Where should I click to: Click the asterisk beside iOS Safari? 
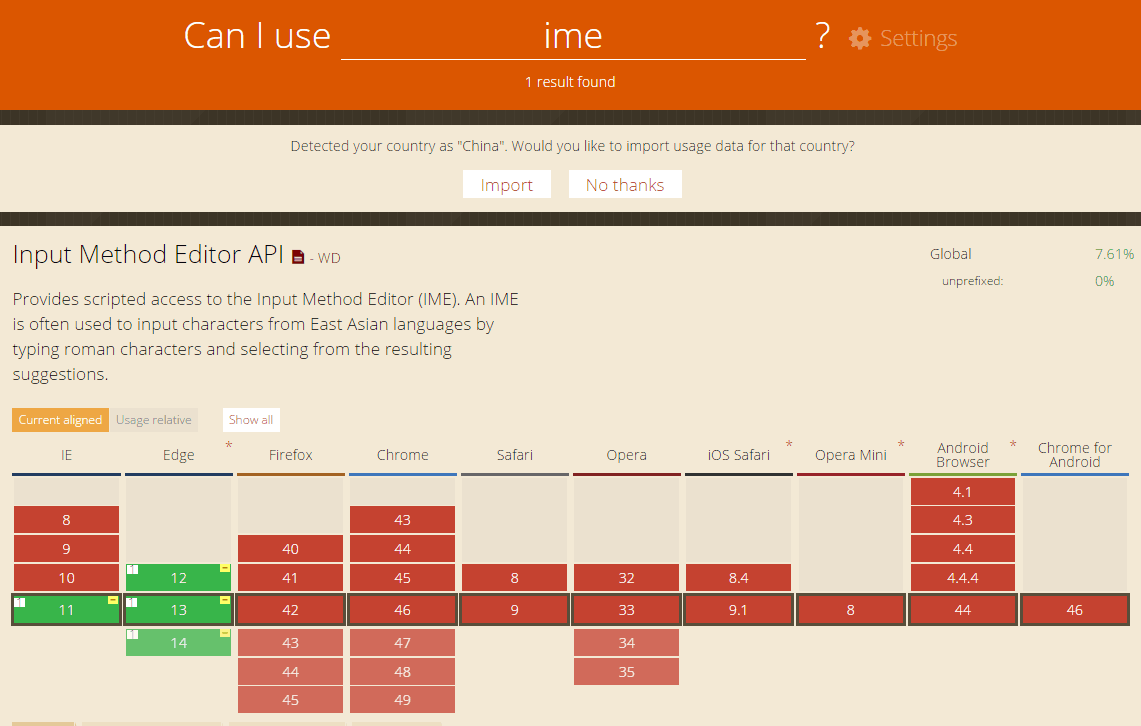click(789, 444)
